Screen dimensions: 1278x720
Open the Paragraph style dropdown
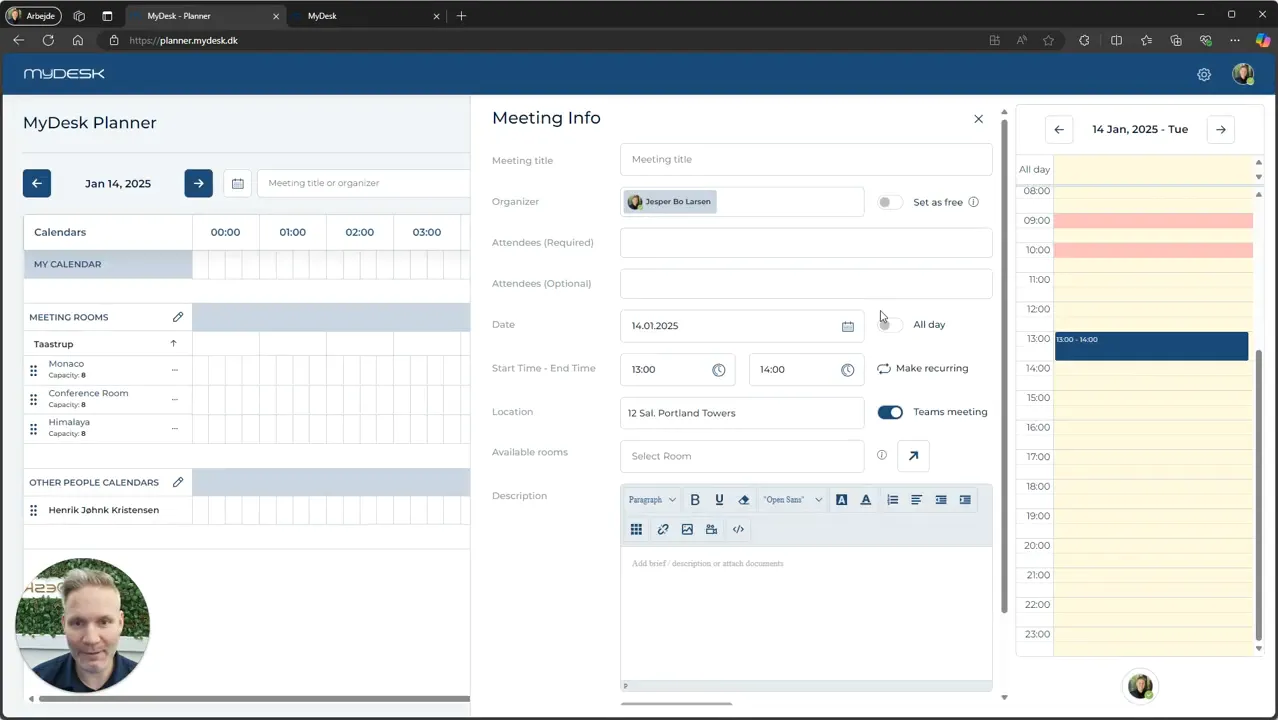[652, 500]
